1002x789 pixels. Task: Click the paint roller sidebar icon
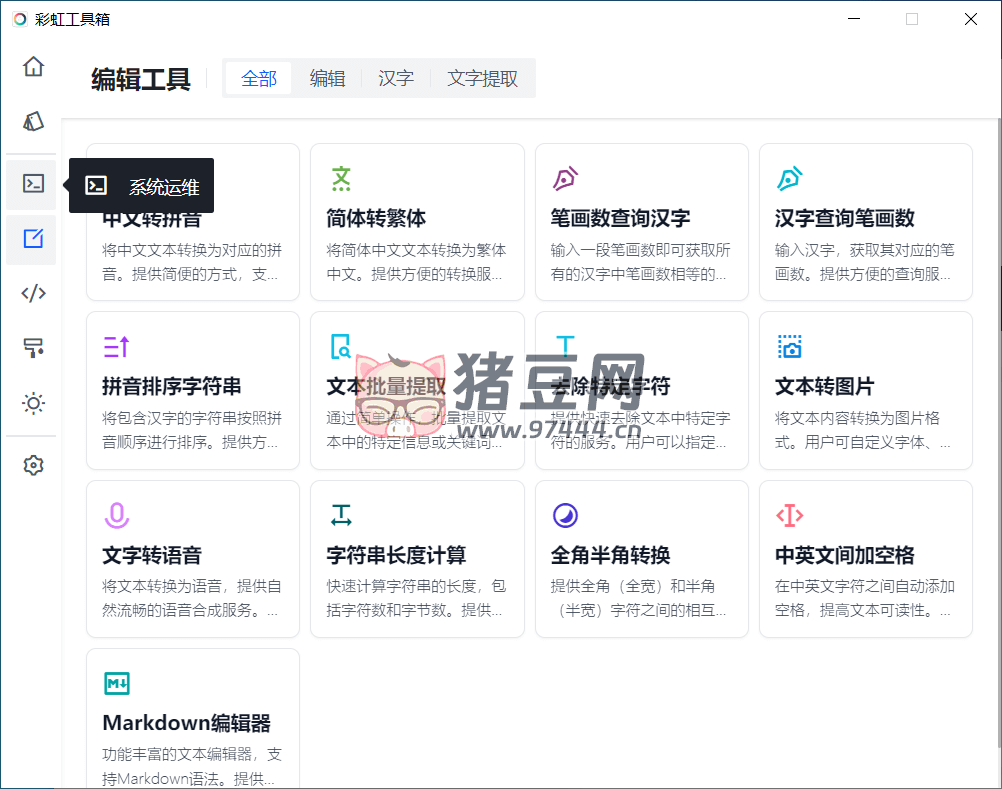(33, 348)
